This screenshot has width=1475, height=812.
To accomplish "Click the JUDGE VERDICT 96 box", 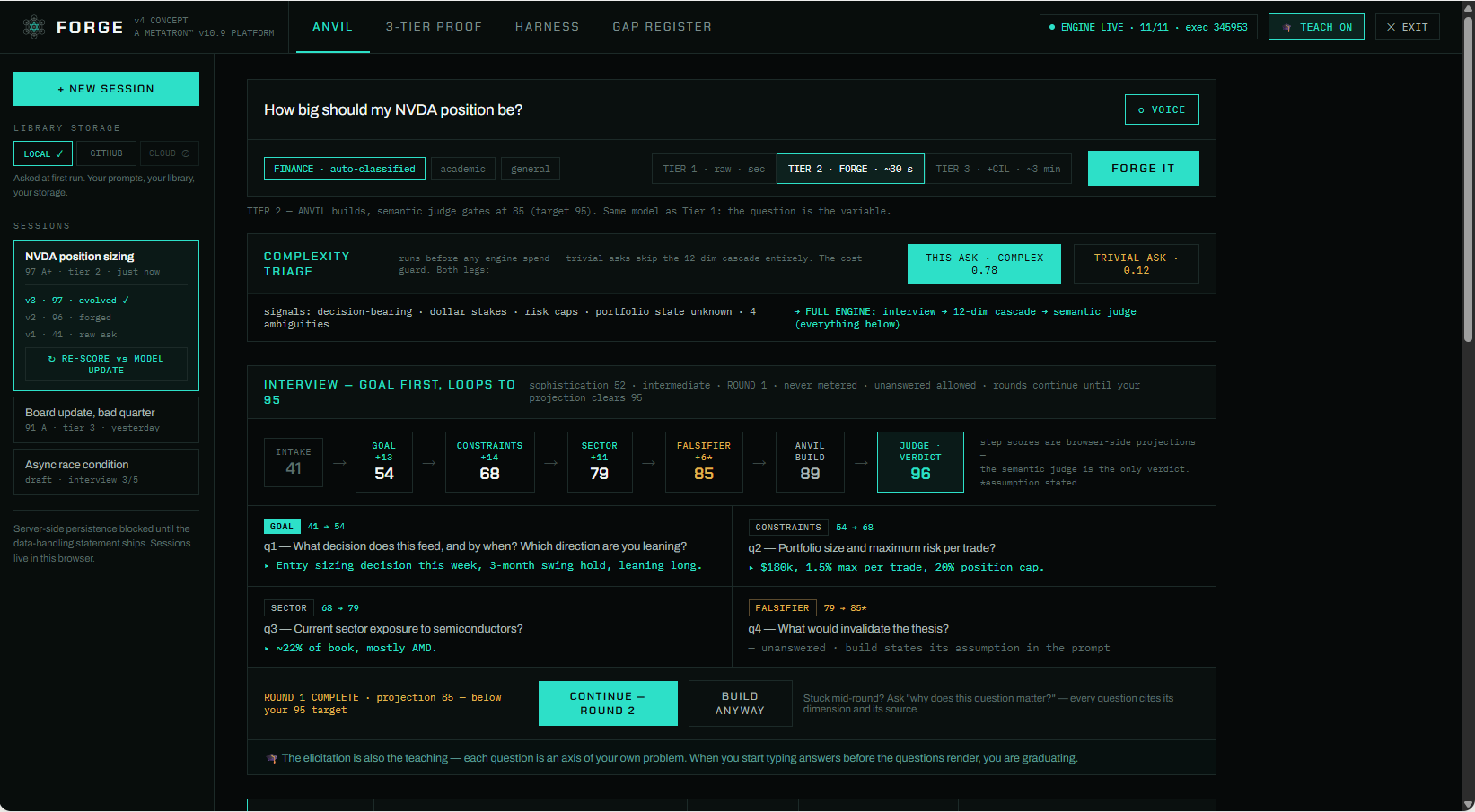I will pos(920,462).
